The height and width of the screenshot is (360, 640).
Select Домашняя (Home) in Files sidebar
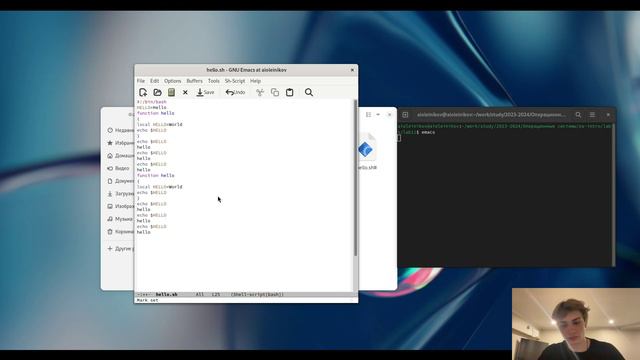(121, 156)
